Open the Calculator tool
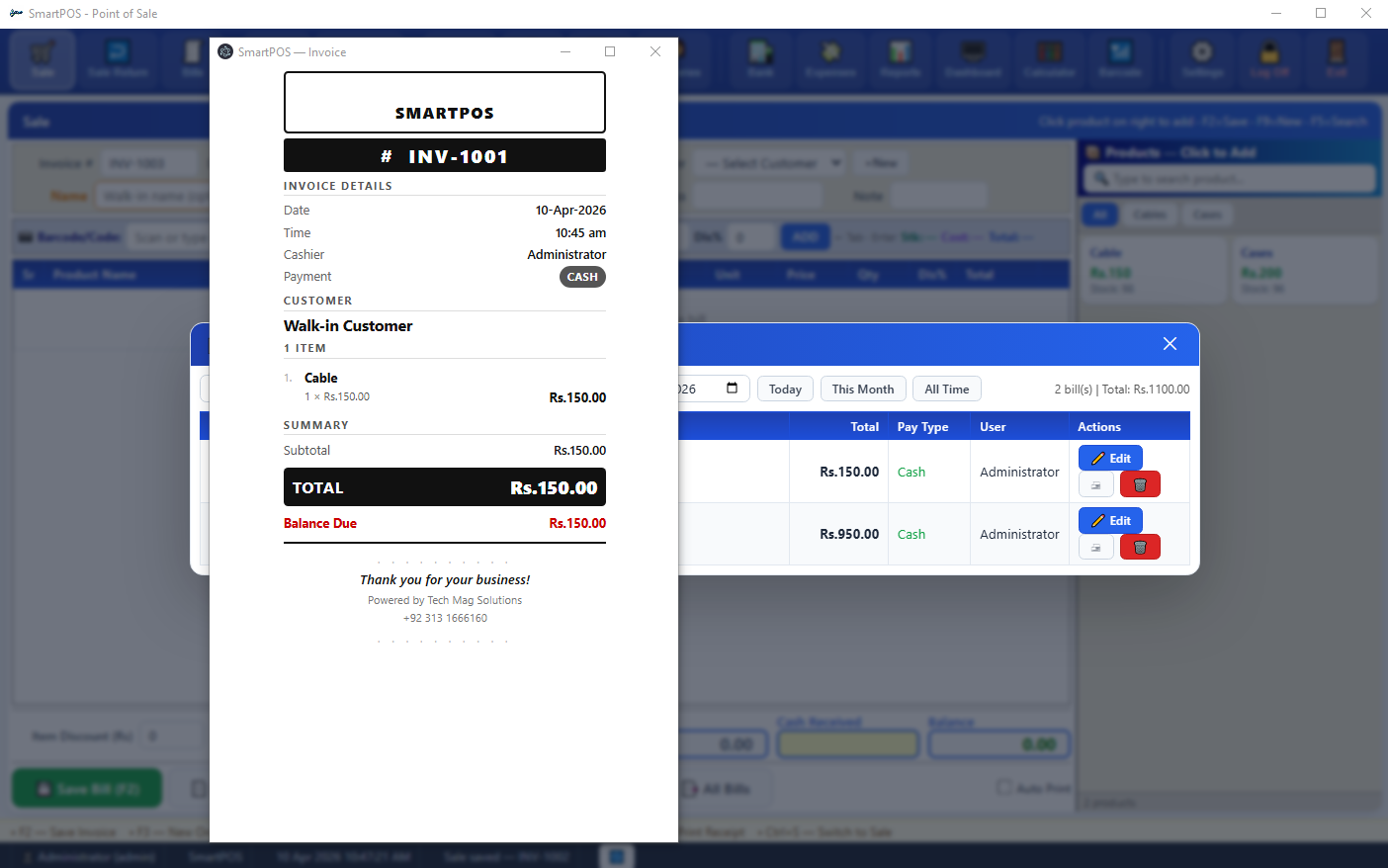The width and height of the screenshot is (1388, 868). [1049, 59]
